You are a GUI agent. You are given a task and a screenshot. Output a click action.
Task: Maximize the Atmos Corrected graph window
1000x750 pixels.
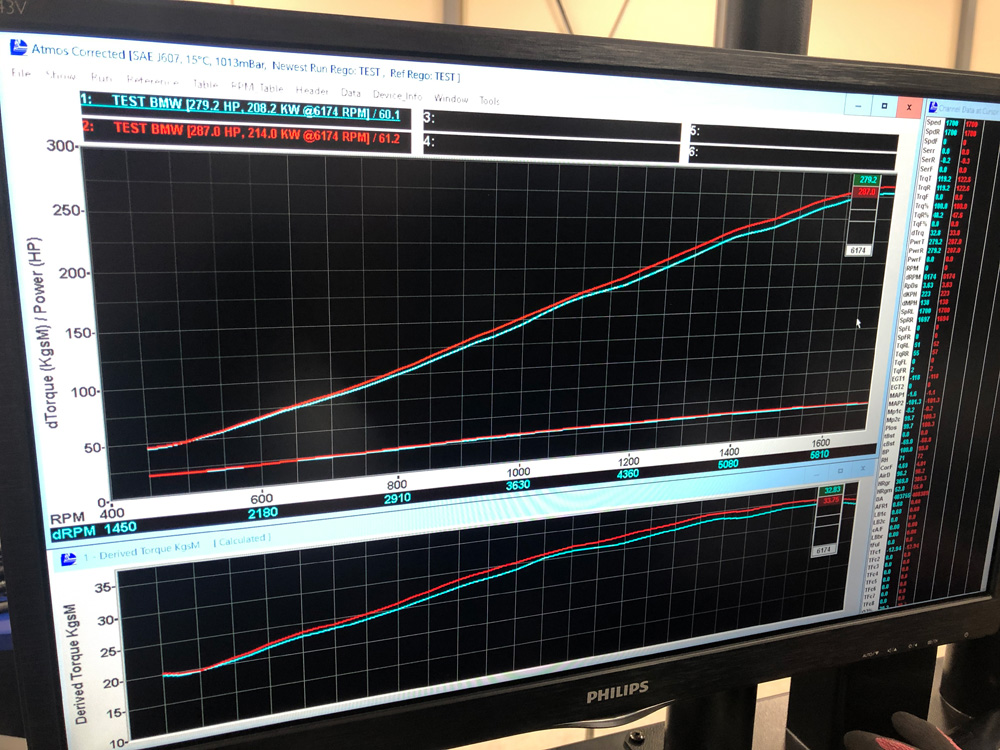(884, 107)
